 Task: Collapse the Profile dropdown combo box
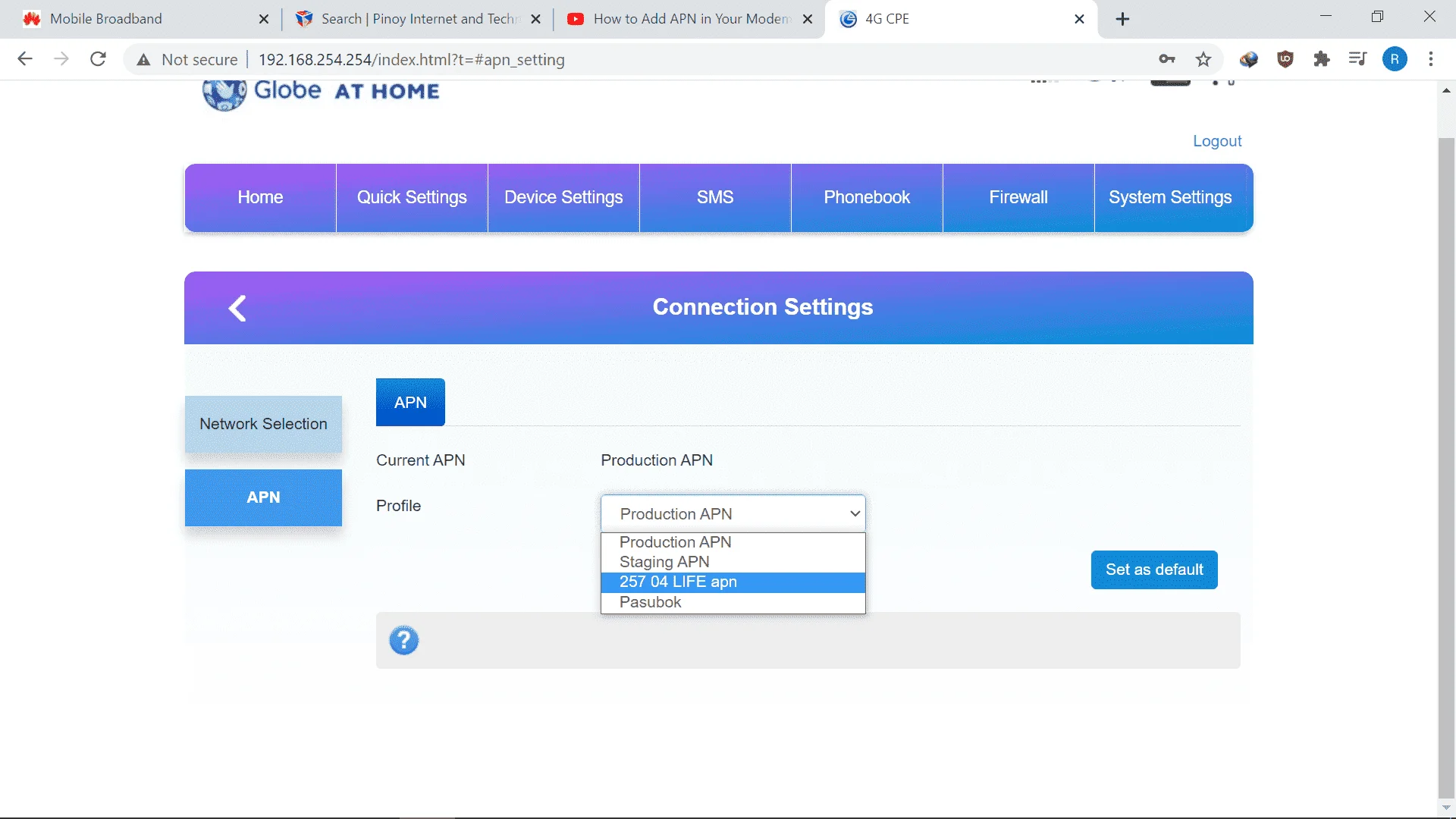[733, 513]
